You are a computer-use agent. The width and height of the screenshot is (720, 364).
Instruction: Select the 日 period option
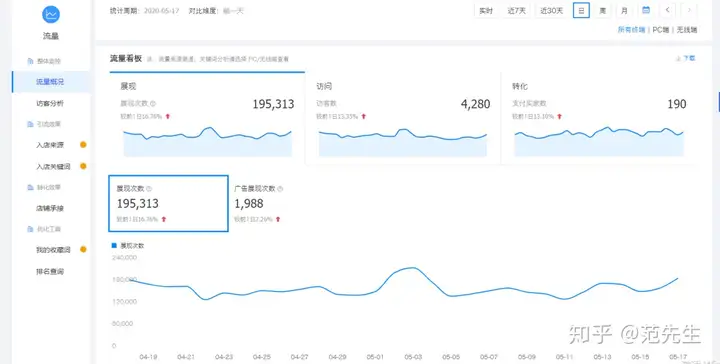(581, 11)
